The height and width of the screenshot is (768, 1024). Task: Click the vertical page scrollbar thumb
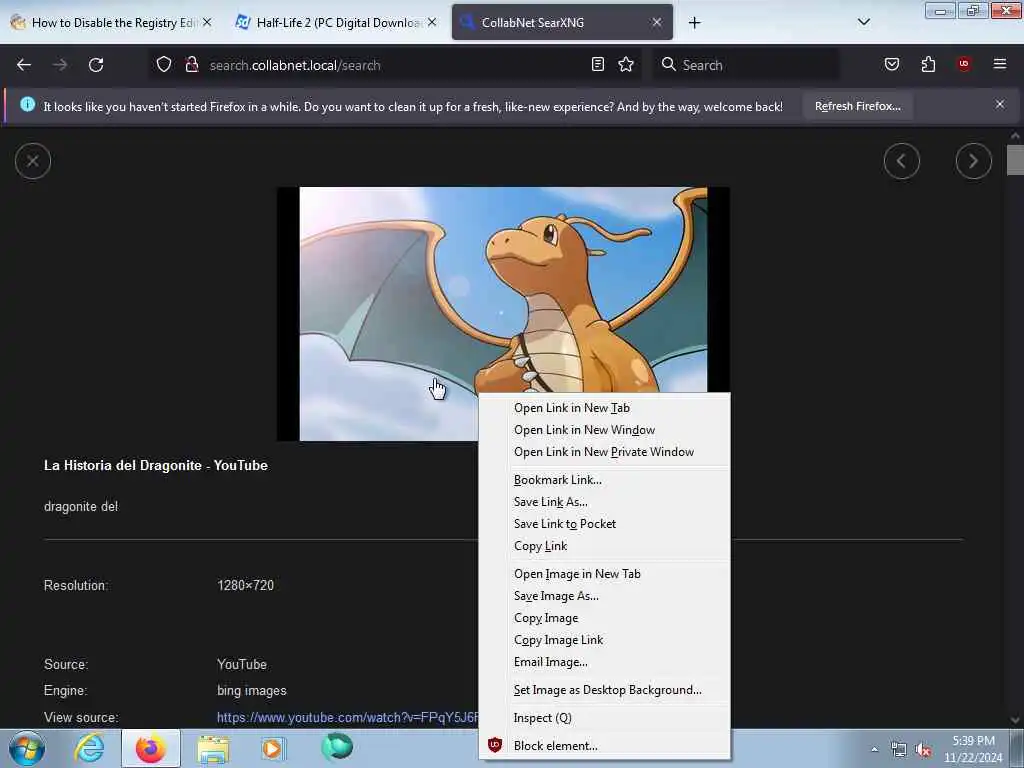[1014, 160]
